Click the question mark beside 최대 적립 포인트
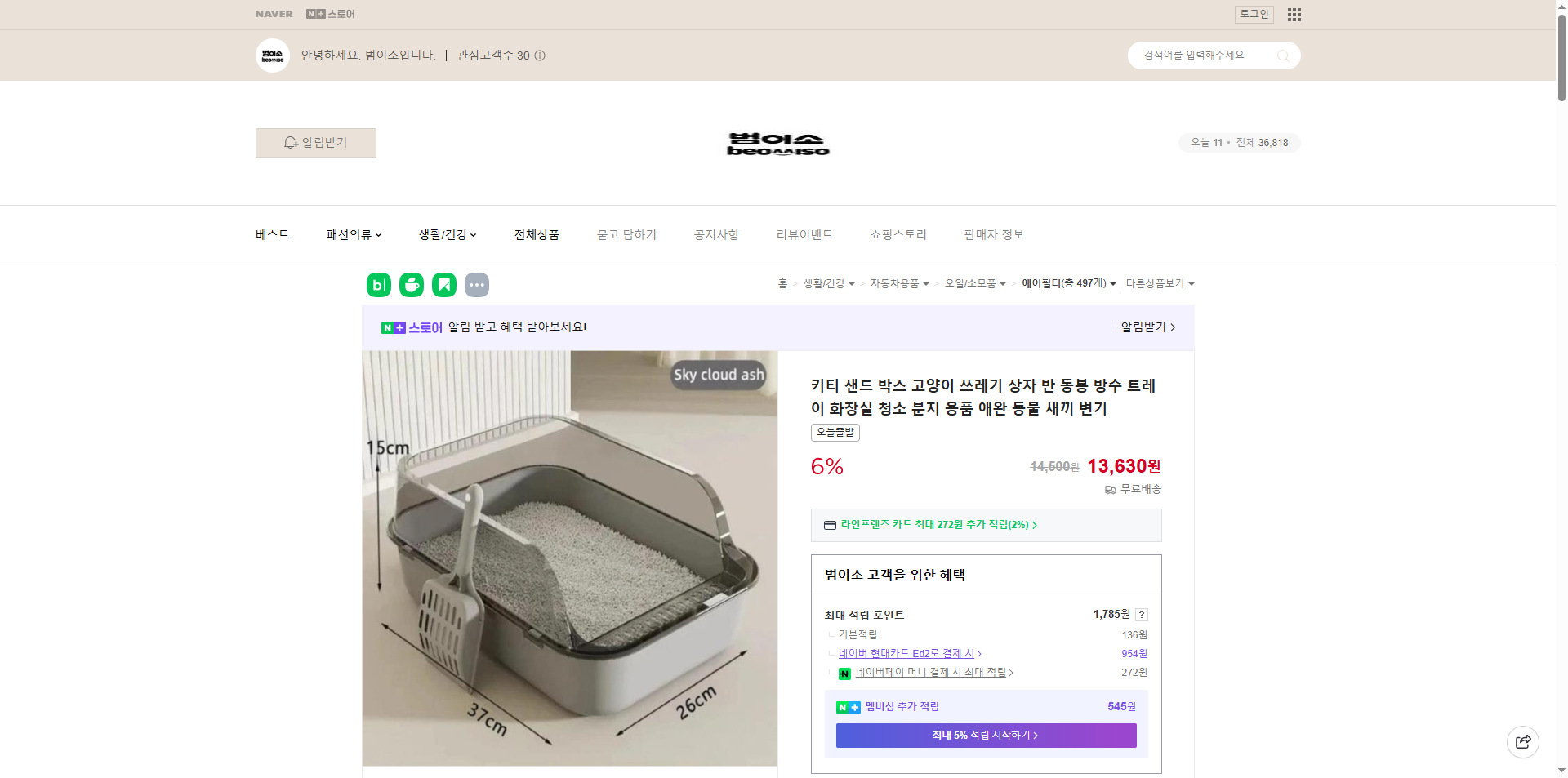1568x778 pixels. (1142, 615)
